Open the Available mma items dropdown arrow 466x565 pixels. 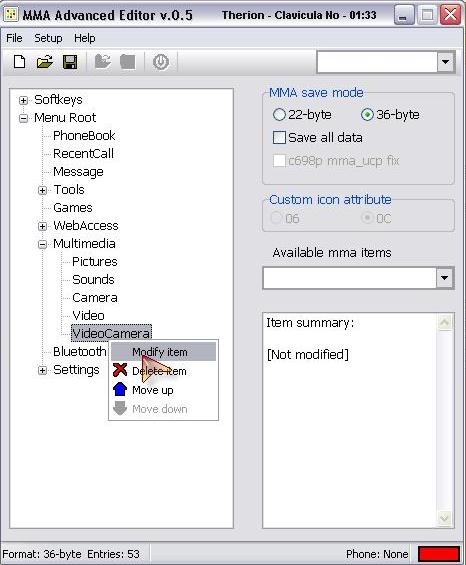click(444, 278)
